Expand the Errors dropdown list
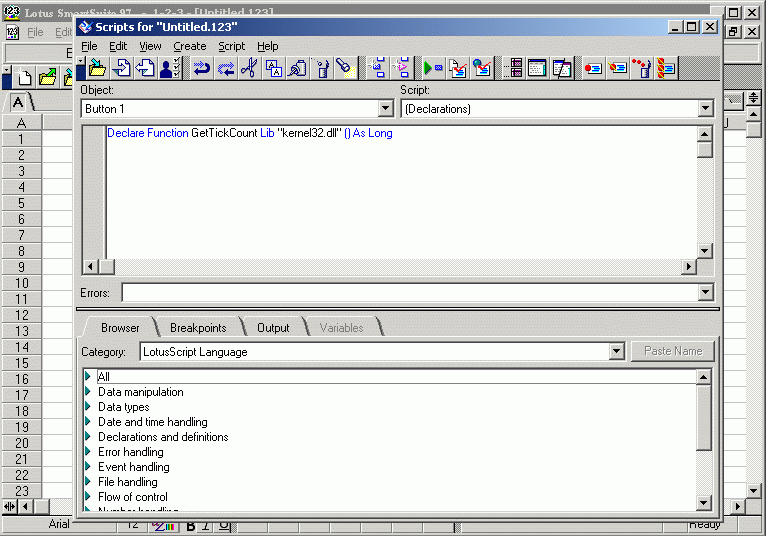 click(x=706, y=292)
